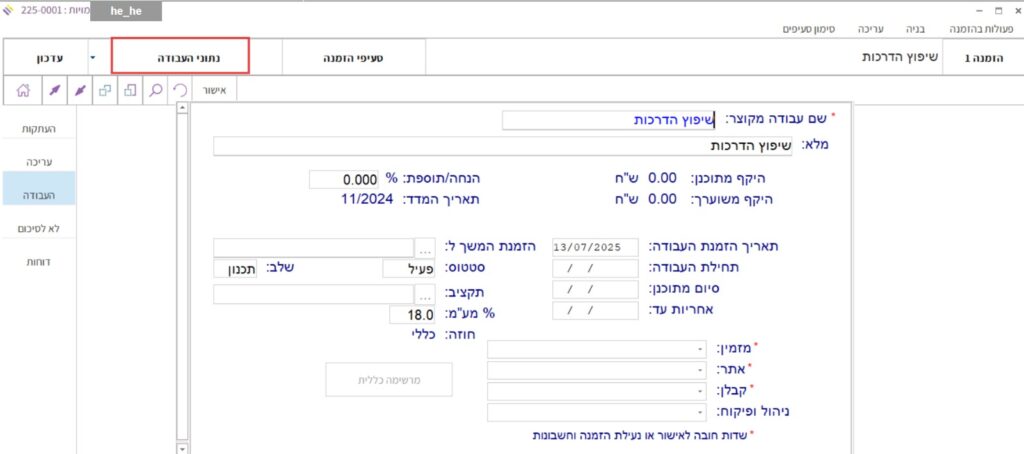This screenshot has width=1024, height=454.
Task: Click the ellipsis browse button beside תקציב
Action: (x=426, y=294)
